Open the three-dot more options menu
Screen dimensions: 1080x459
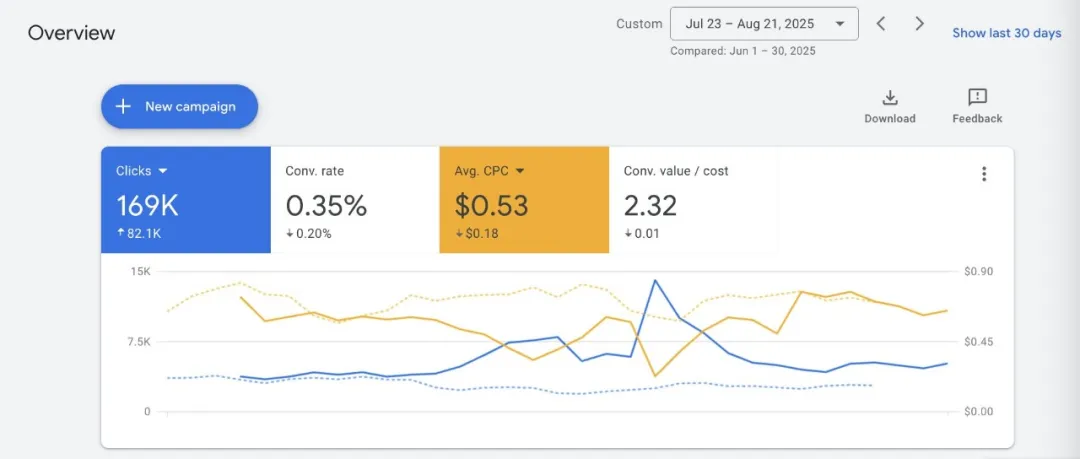click(x=984, y=174)
